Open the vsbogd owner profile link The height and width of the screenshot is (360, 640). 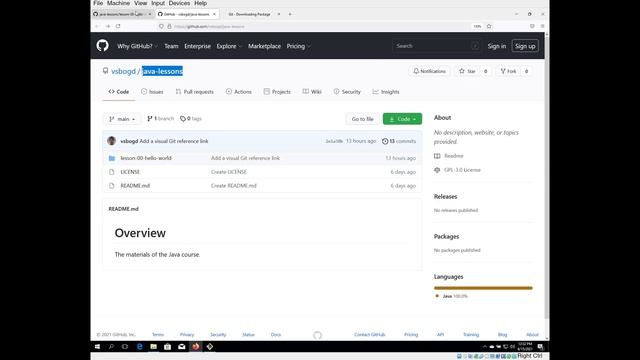pyautogui.click(x=123, y=71)
